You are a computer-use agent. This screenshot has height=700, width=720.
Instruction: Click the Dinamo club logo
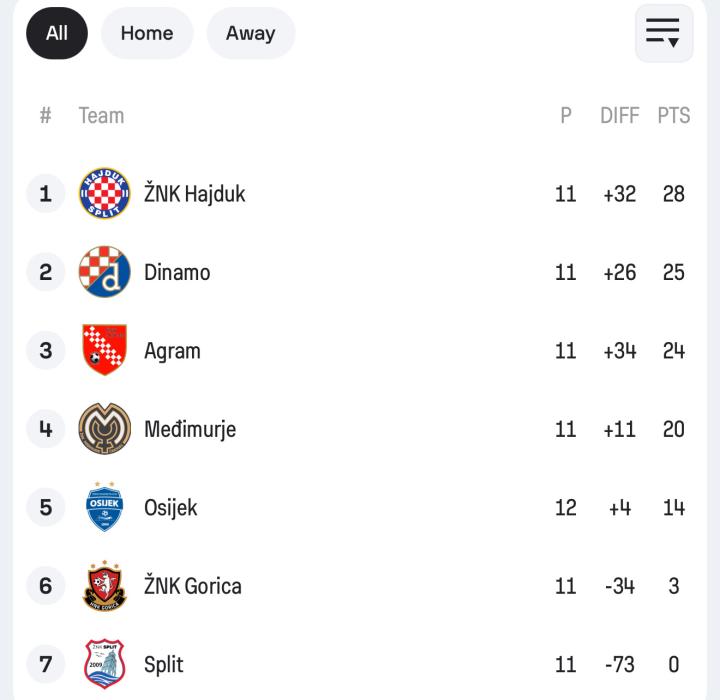click(105, 272)
